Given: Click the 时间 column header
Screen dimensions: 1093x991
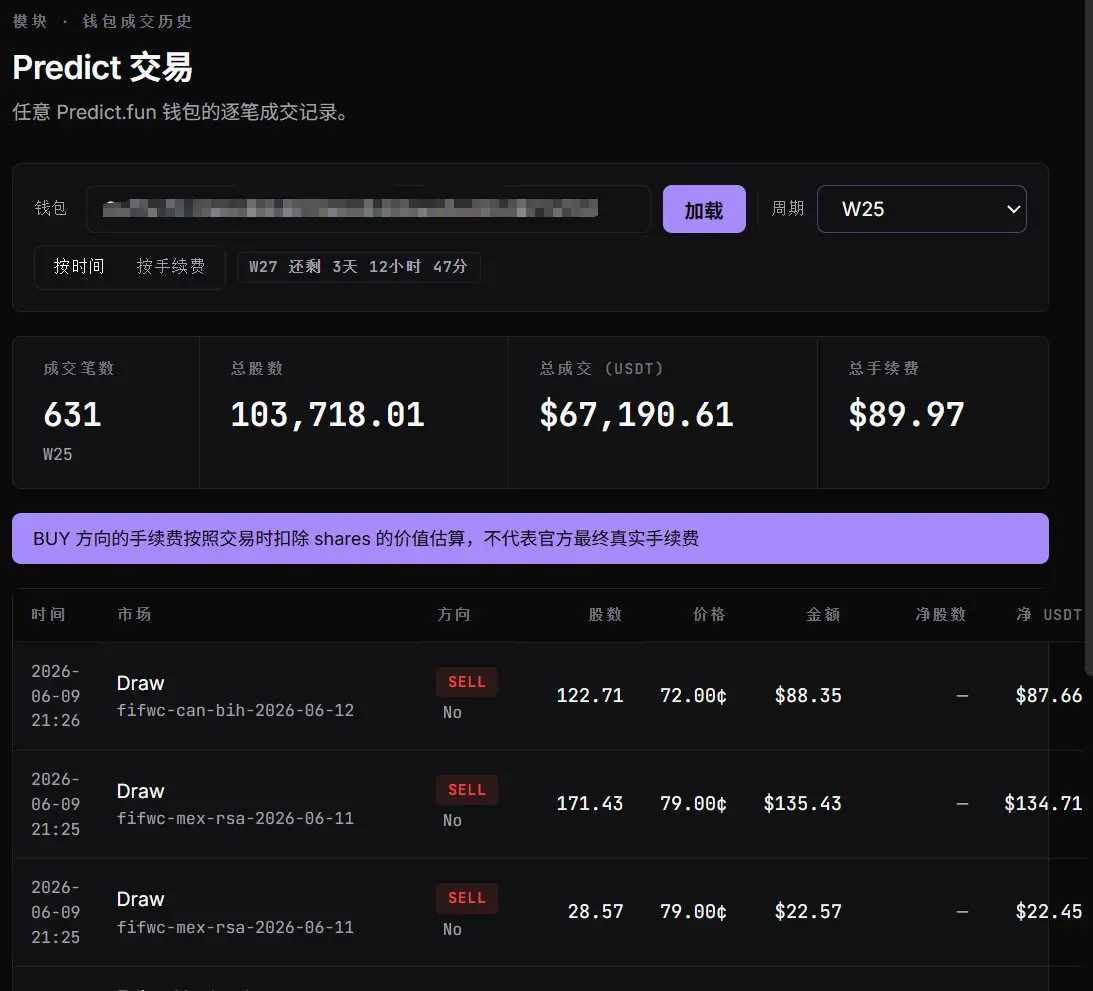Looking at the screenshot, I should (48, 614).
